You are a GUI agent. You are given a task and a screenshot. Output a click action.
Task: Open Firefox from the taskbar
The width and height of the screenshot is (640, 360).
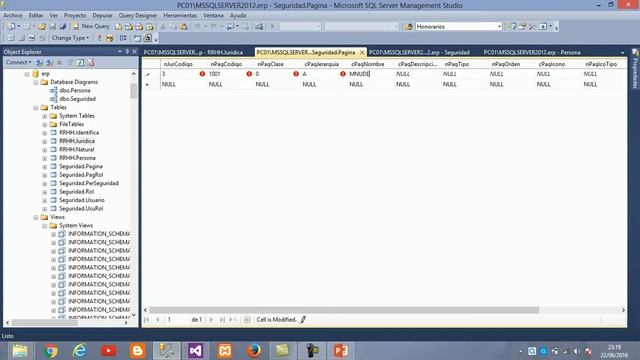253,351
